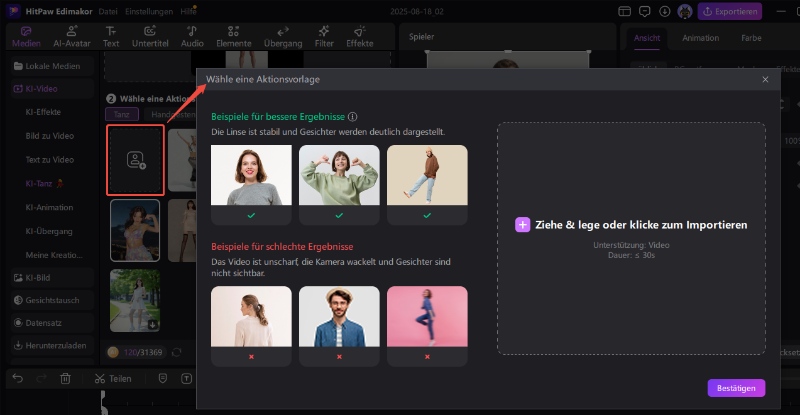Click the layout switch icon in title bar
Screen dimensions: 800x415
click(624, 11)
